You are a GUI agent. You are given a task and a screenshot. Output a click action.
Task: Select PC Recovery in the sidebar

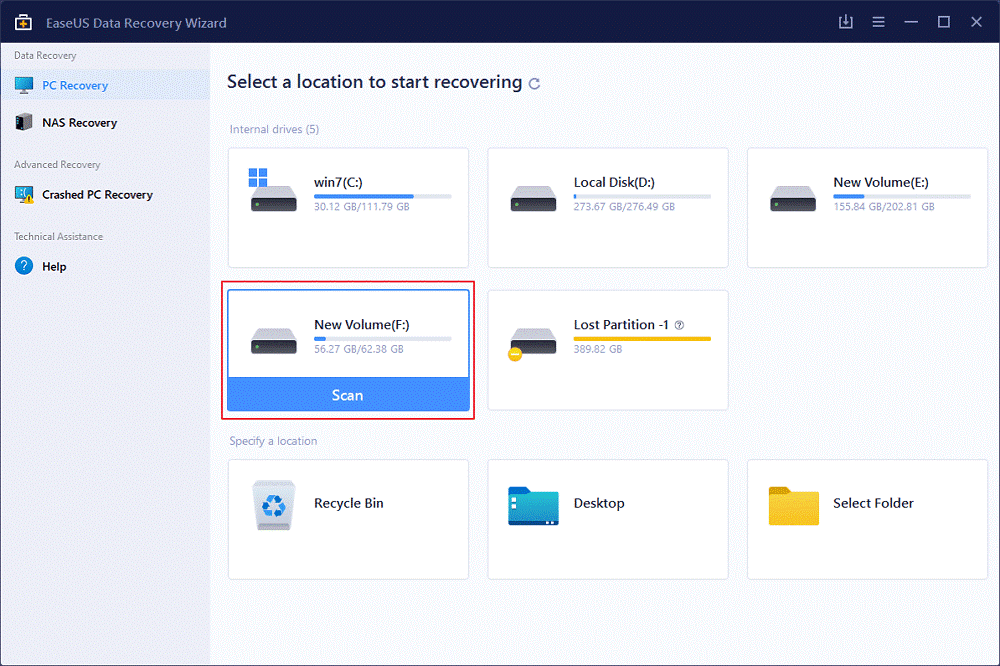[105, 85]
